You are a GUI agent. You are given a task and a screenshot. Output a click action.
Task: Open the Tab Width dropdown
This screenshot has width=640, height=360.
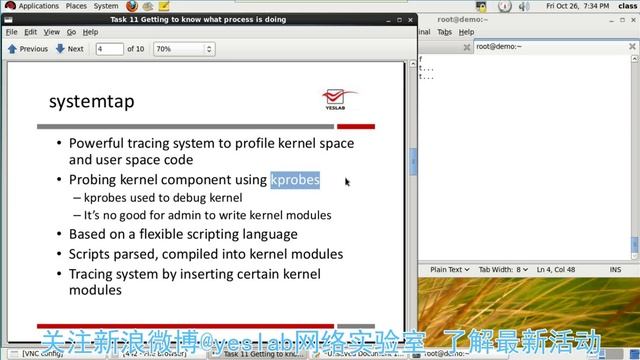tap(503, 269)
